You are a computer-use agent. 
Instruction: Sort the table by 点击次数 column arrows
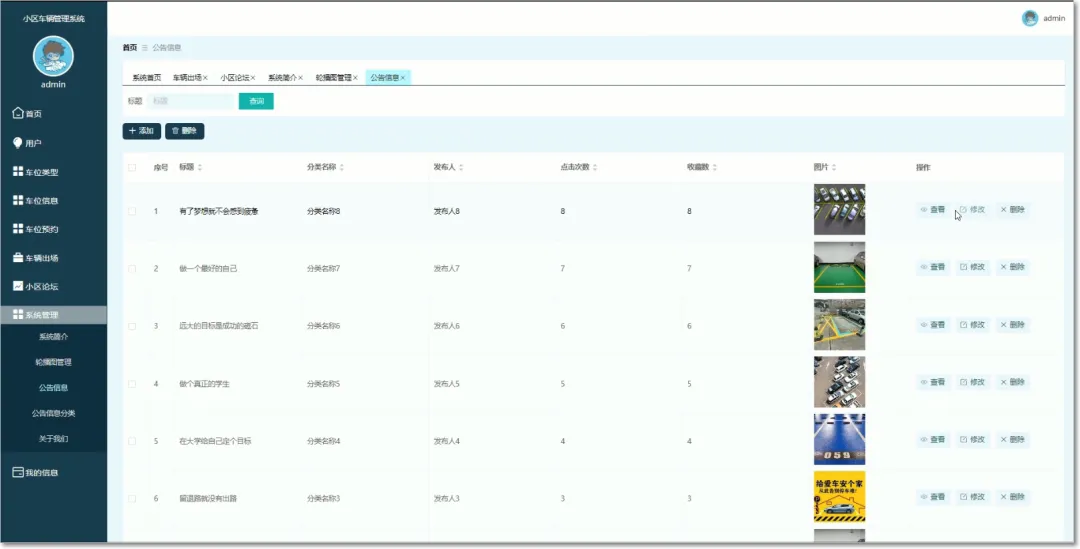pos(594,167)
